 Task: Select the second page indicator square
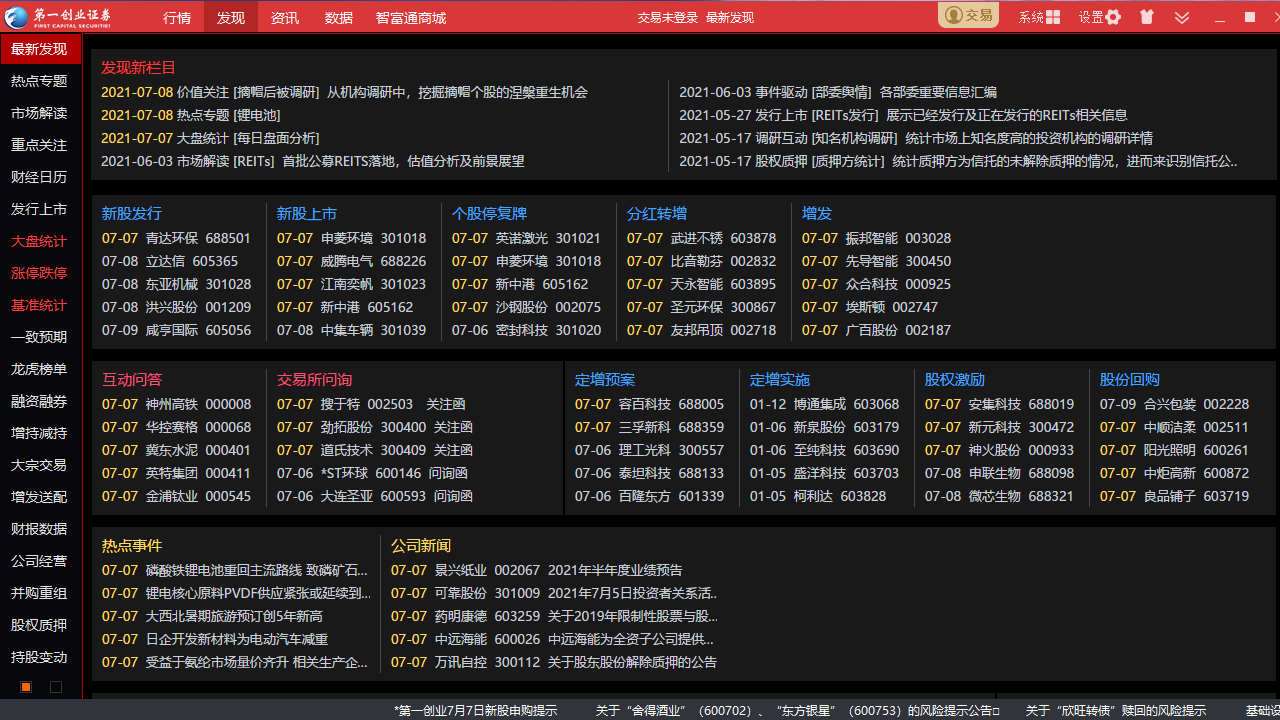[55, 687]
